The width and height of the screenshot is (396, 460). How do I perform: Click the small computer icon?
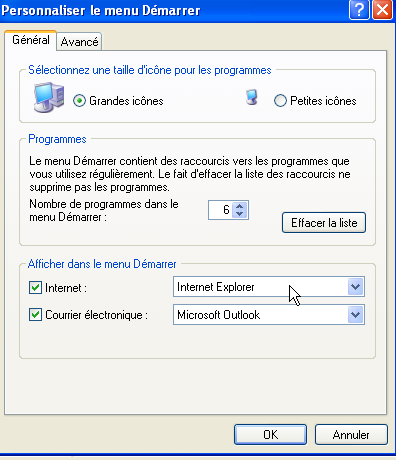252,97
